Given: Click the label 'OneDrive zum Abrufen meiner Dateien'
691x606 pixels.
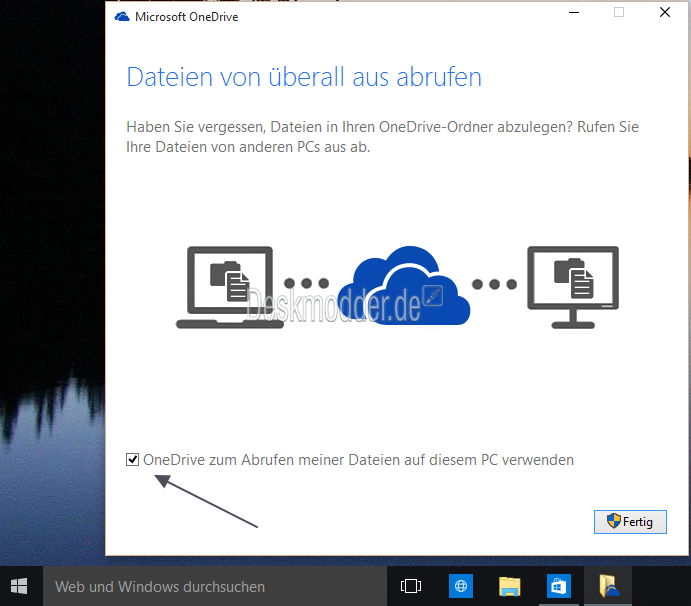Looking at the screenshot, I should pos(358,460).
